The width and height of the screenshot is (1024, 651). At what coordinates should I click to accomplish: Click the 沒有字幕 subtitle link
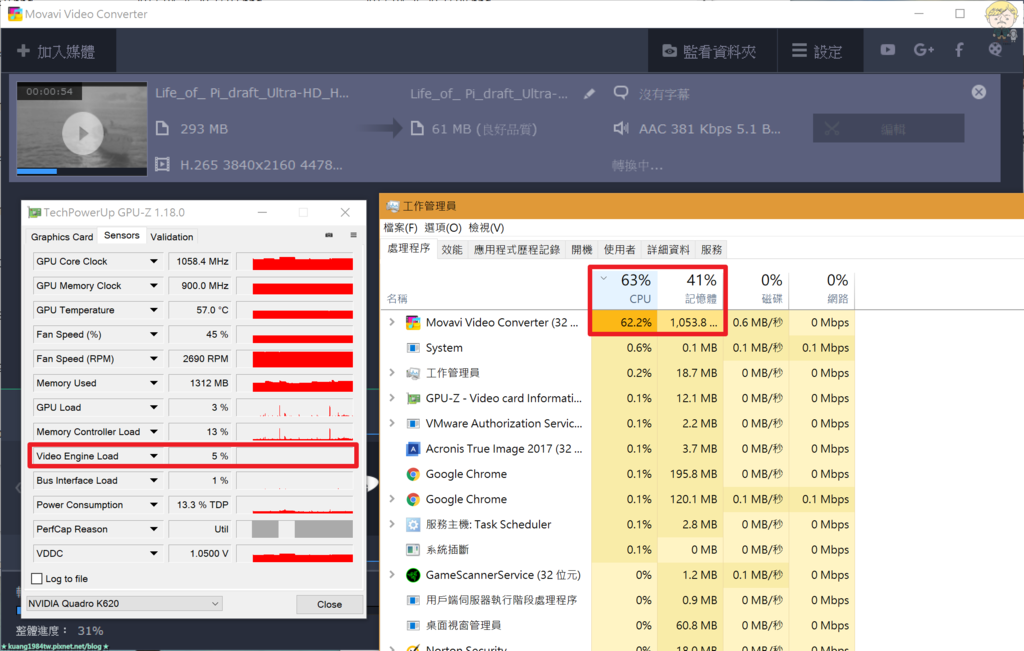tap(664, 94)
